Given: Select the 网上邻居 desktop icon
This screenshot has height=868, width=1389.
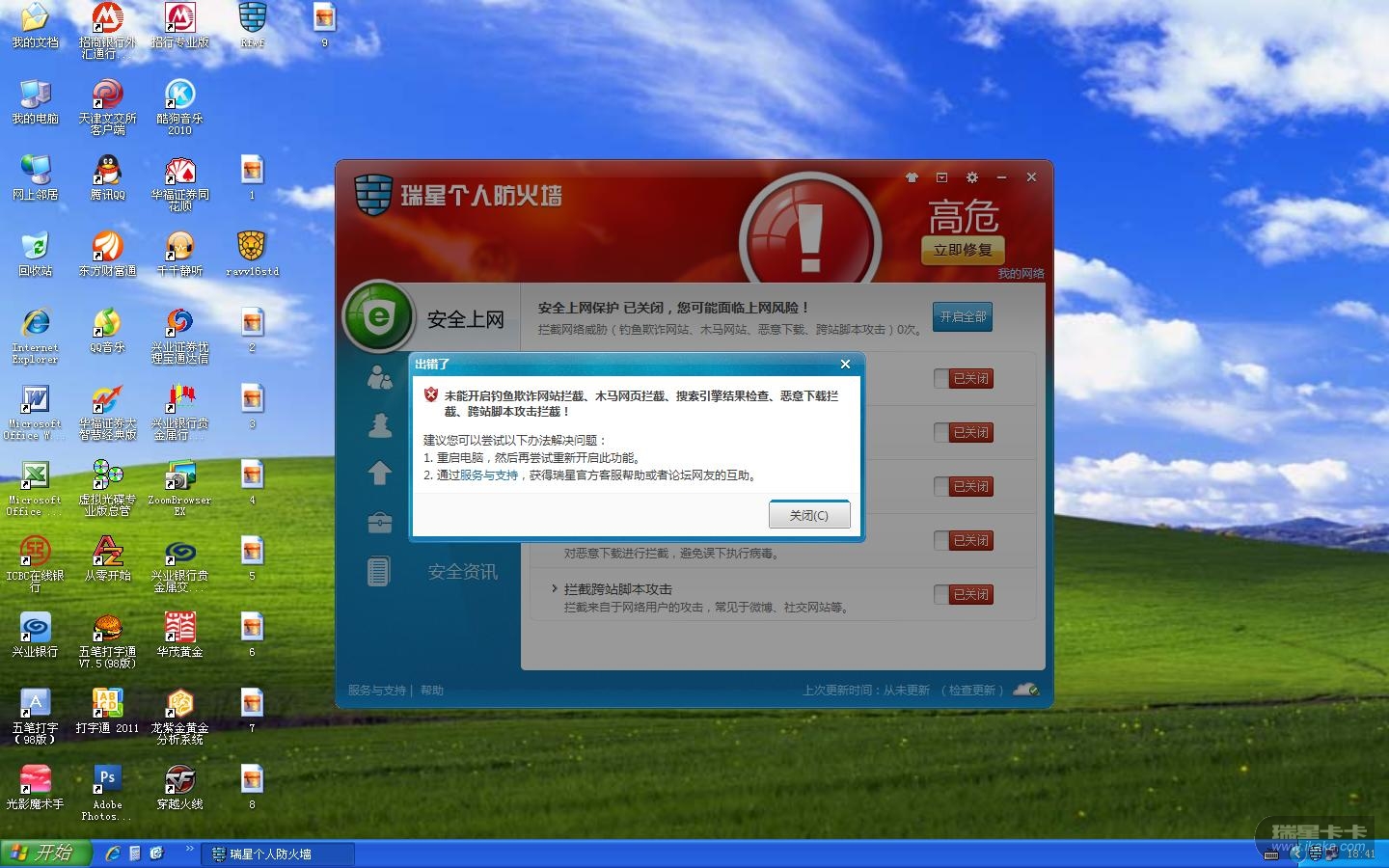Looking at the screenshot, I should (x=35, y=178).
